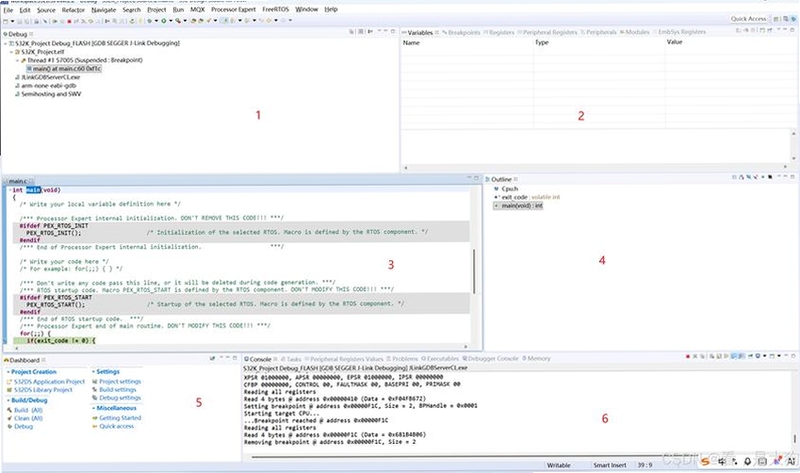Click the Chinese 中 language tray icon

point(722,461)
